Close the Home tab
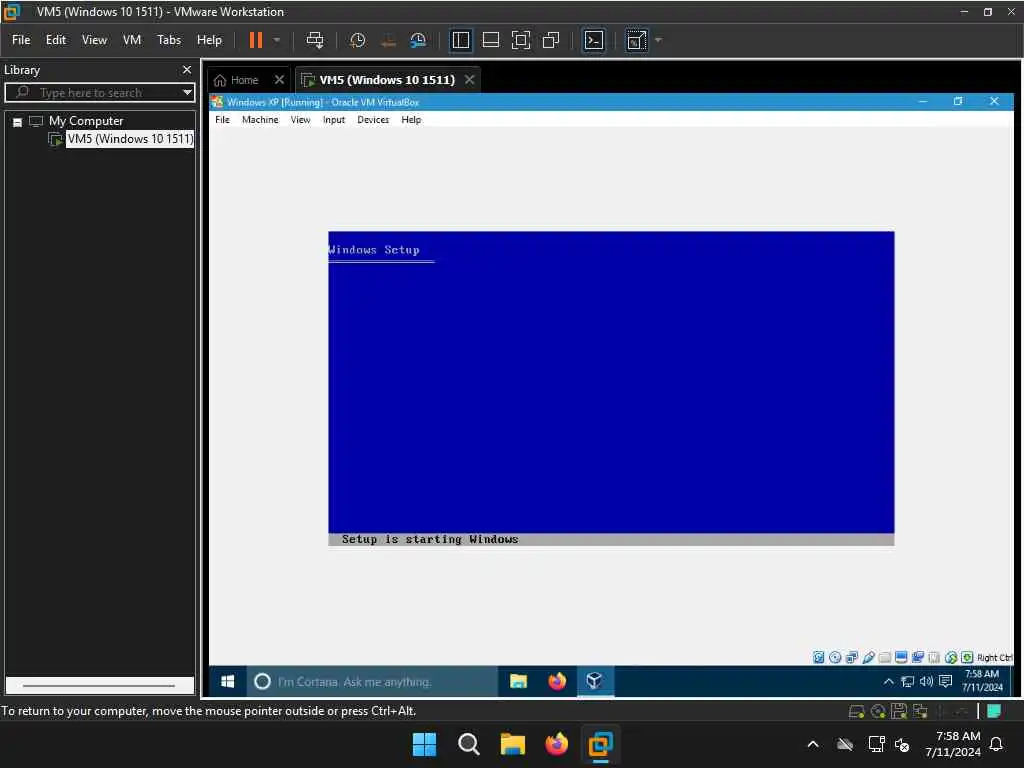Viewport: 1024px width, 768px height. click(280, 80)
